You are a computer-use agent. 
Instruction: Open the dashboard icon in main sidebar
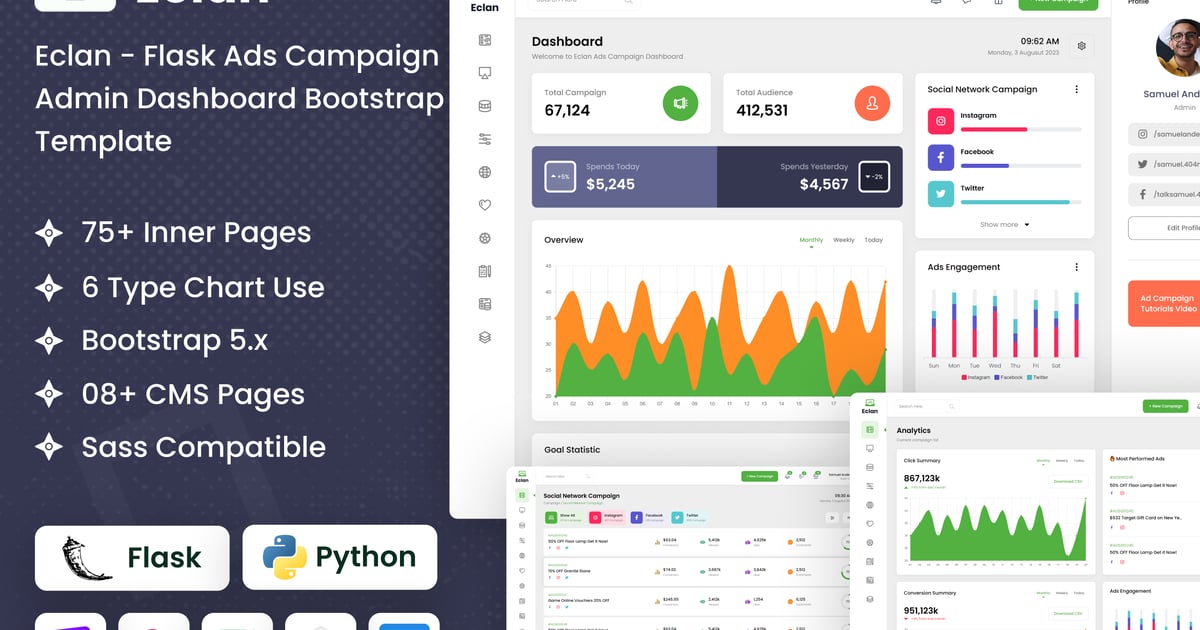click(x=485, y=40)
